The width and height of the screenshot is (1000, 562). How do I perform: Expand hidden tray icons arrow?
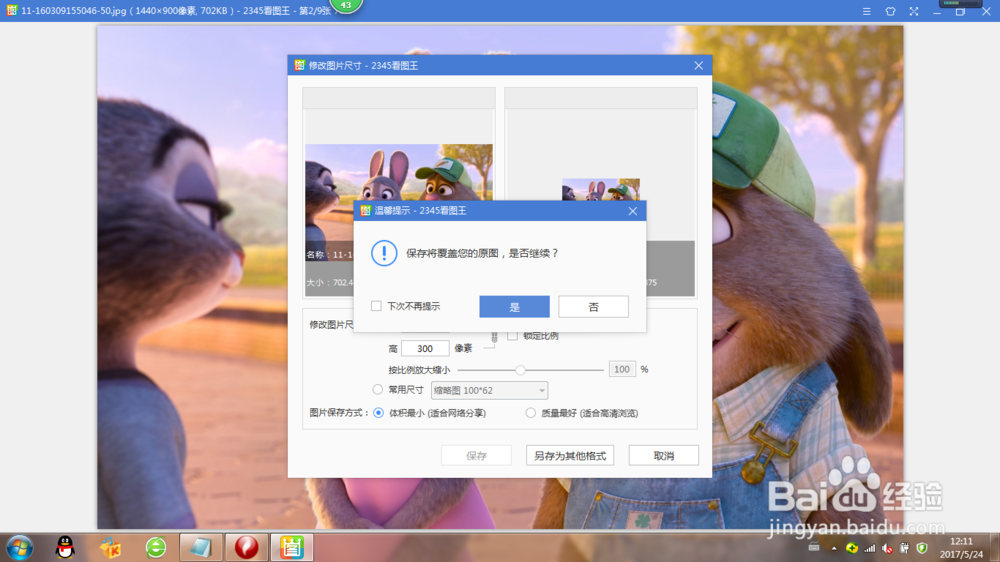[x=834, y=548]
